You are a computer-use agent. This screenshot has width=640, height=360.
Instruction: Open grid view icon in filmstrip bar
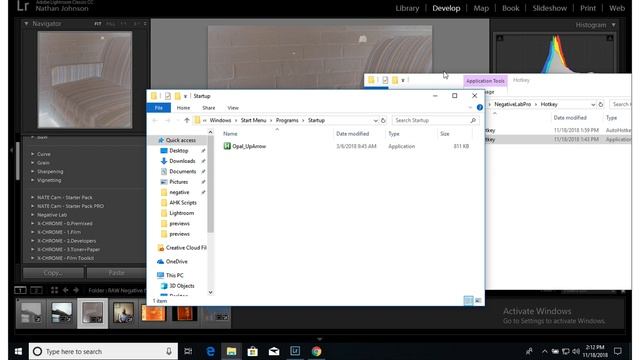click(x=54, y=290)
